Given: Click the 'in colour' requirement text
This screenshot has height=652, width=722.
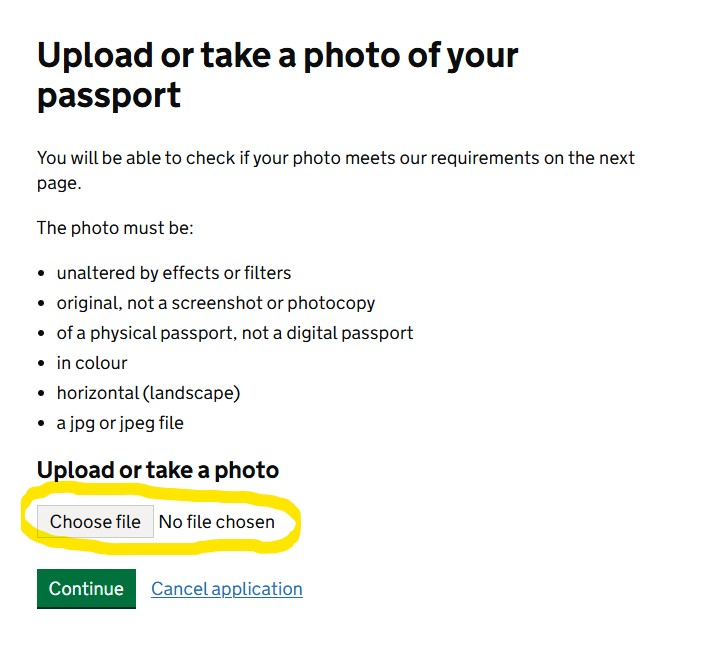Looking at the screenshot, I should click(92, 363).
